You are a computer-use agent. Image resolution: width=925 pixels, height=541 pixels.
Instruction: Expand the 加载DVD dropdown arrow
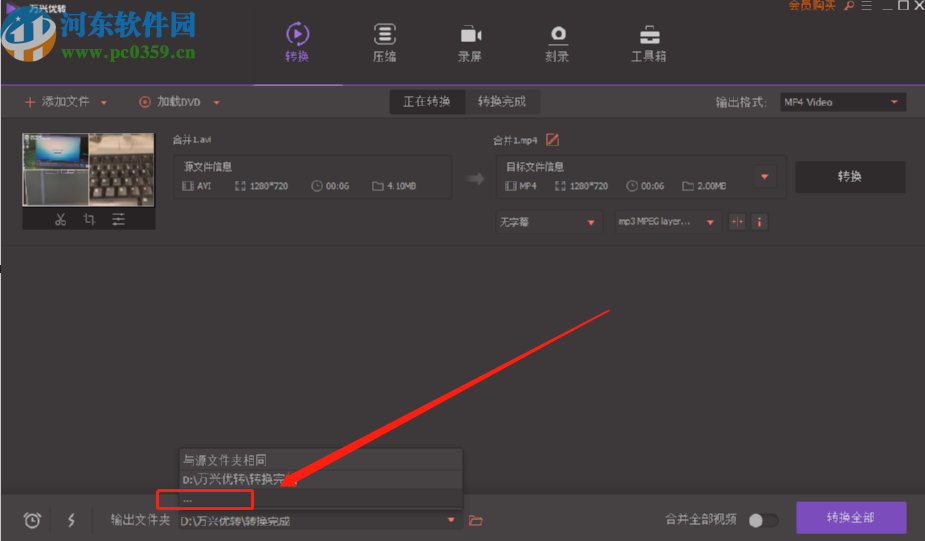click(217, 103)
